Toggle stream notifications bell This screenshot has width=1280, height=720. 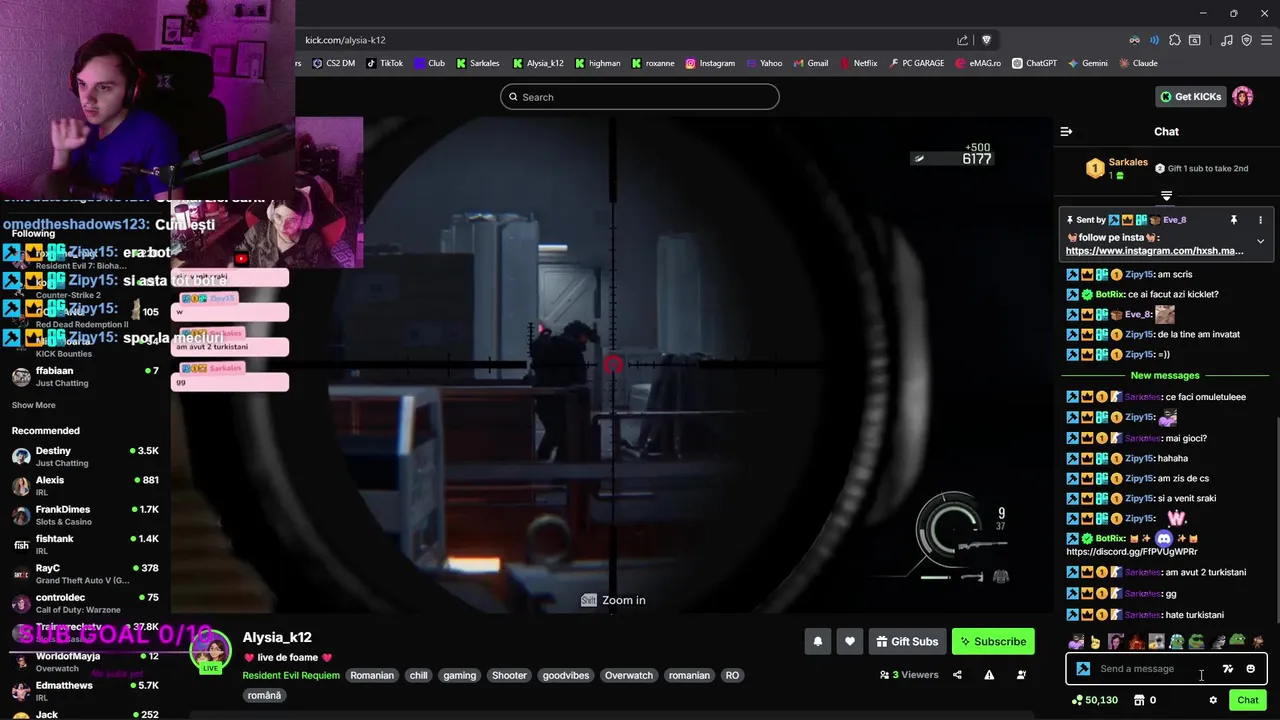(817, 642)
